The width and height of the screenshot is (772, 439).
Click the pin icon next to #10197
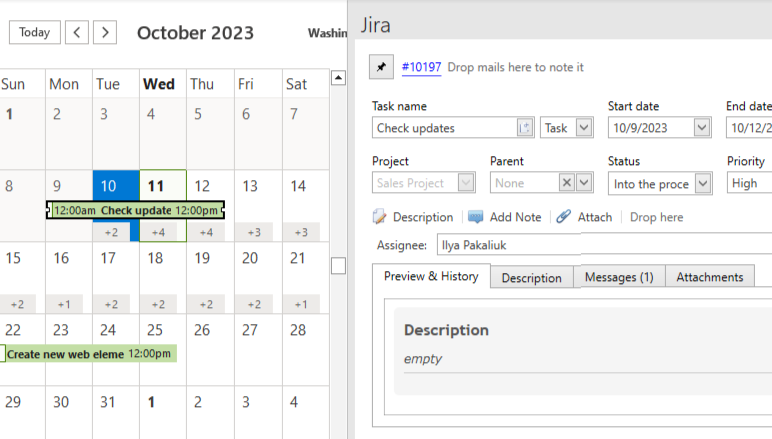(x=381, y=67)
